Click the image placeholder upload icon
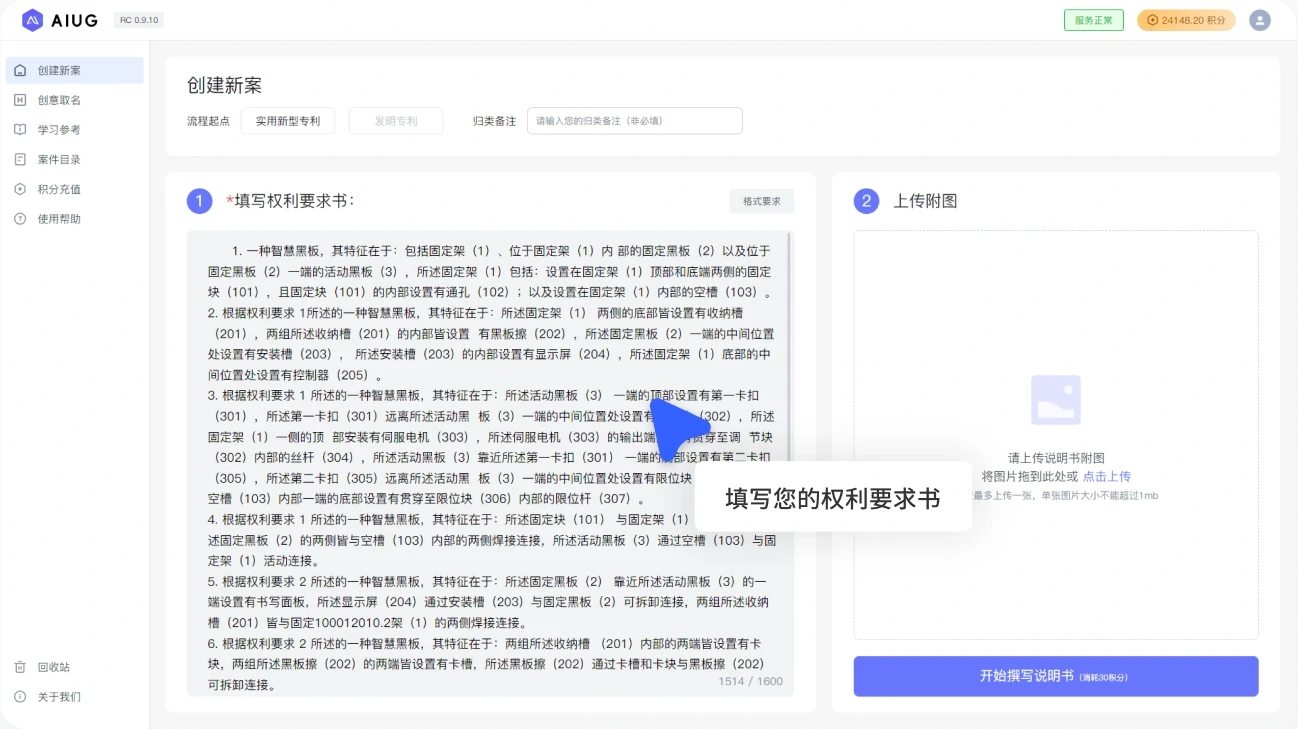1298x729 pixels. (1056, 400)
